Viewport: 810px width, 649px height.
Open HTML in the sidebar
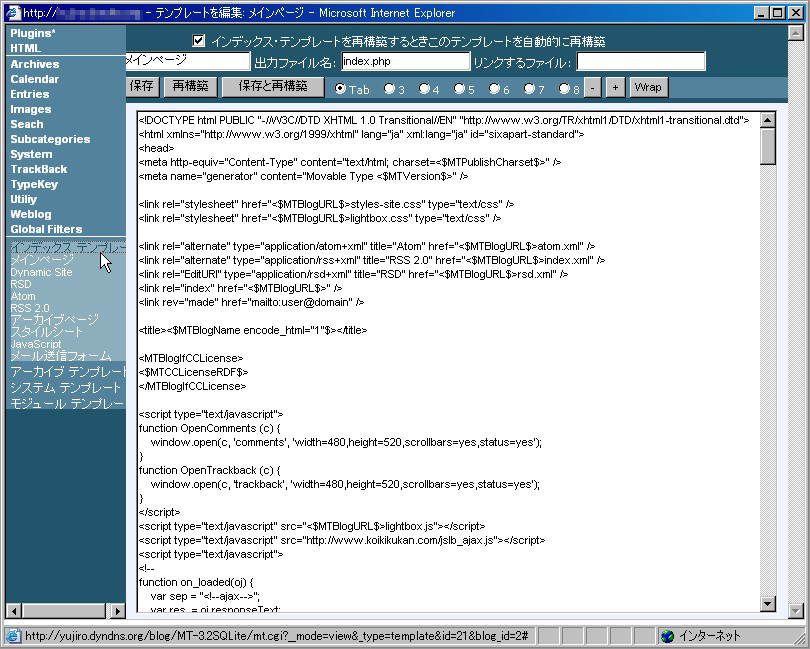point(25,48)
